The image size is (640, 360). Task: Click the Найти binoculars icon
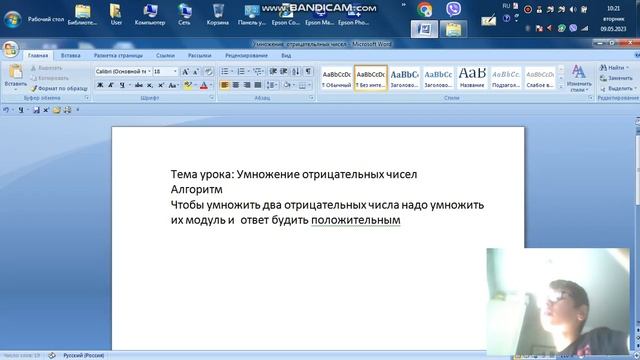pyautogui.click(x=603, y=68)
